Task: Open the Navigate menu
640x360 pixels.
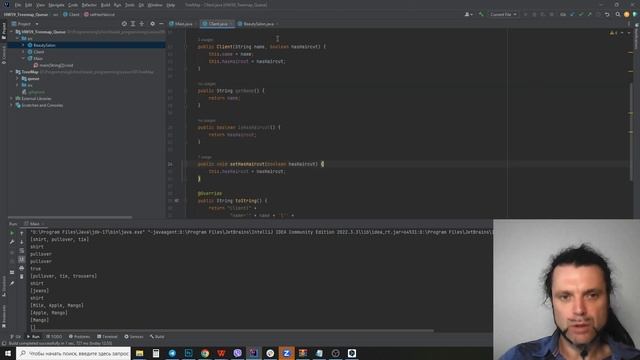Action: pos(56,5)
